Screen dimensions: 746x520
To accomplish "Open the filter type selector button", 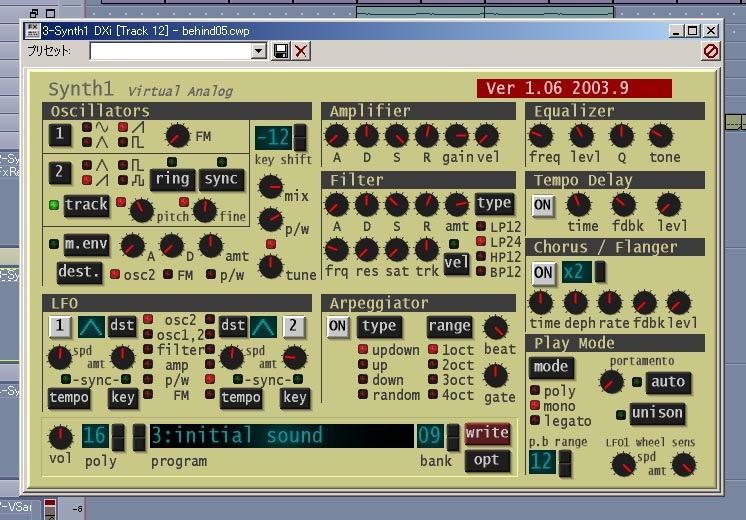I will pos(494,204).
